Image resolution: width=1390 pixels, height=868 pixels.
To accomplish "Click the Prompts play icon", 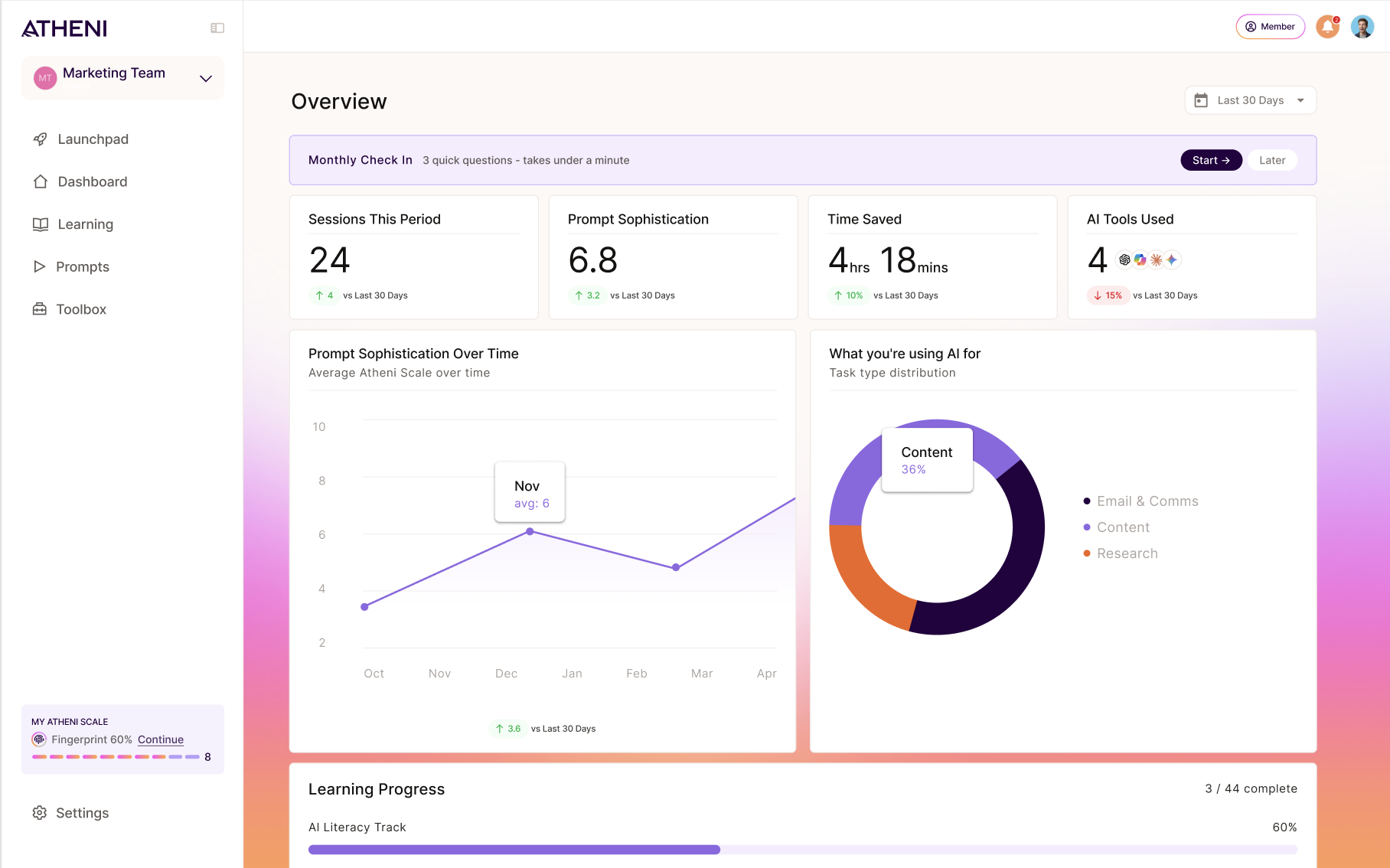I will click(39, 266).
